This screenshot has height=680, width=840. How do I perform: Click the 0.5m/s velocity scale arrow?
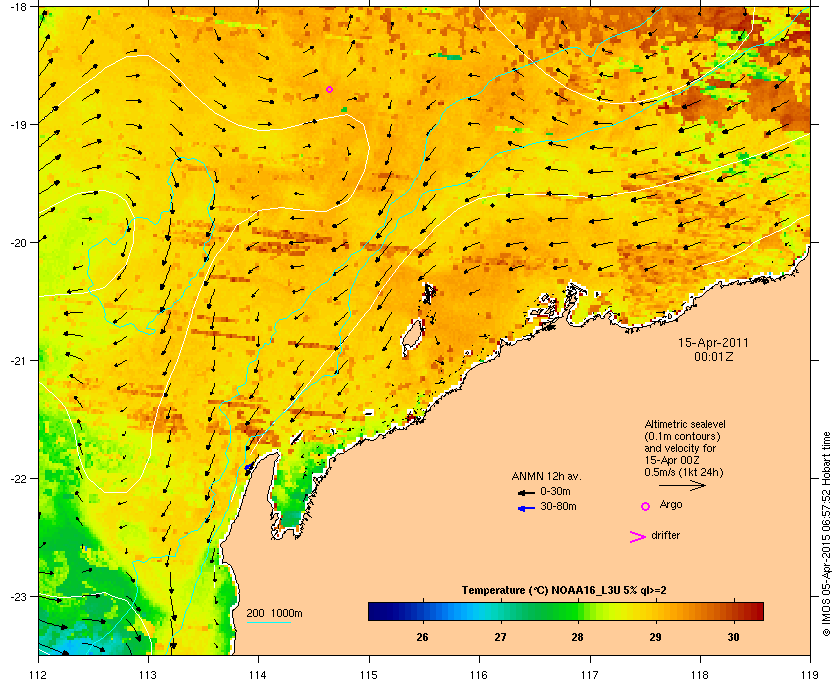pos(682,486)
